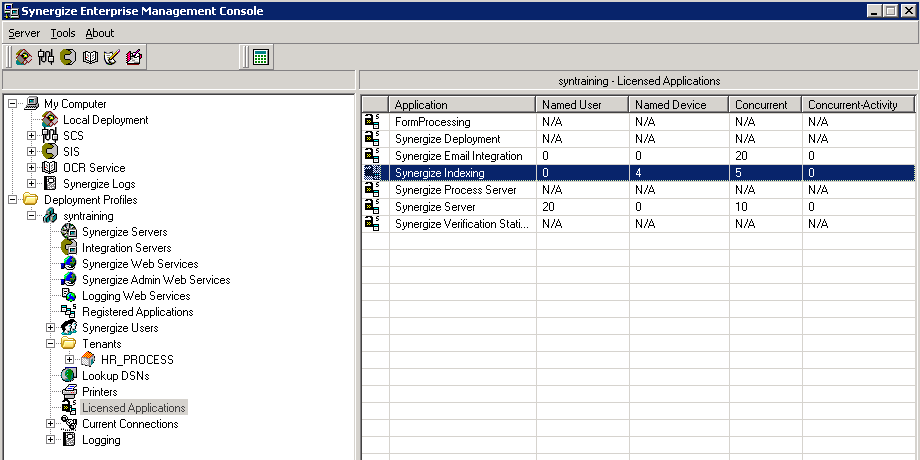Screen dimensions: 920x460
Task: Expand the Synergize Users node
Action: coord(50,327)
